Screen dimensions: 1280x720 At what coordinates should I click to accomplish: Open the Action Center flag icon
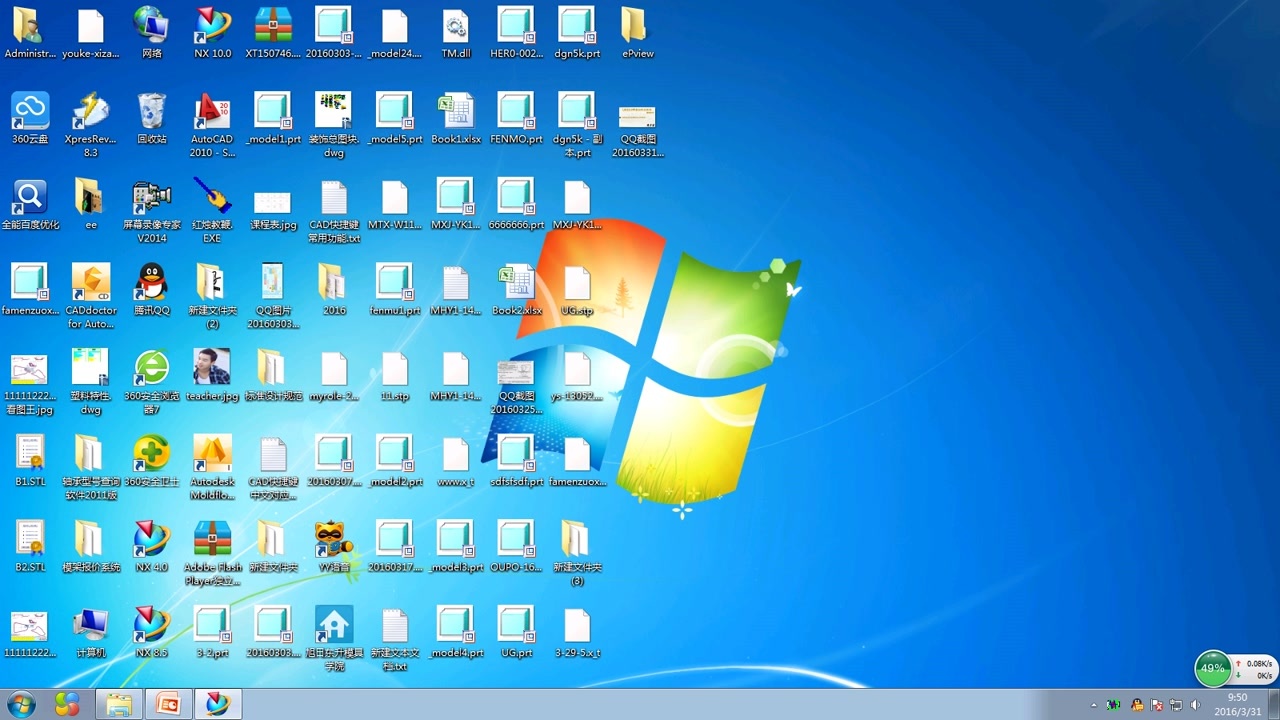1157,705
